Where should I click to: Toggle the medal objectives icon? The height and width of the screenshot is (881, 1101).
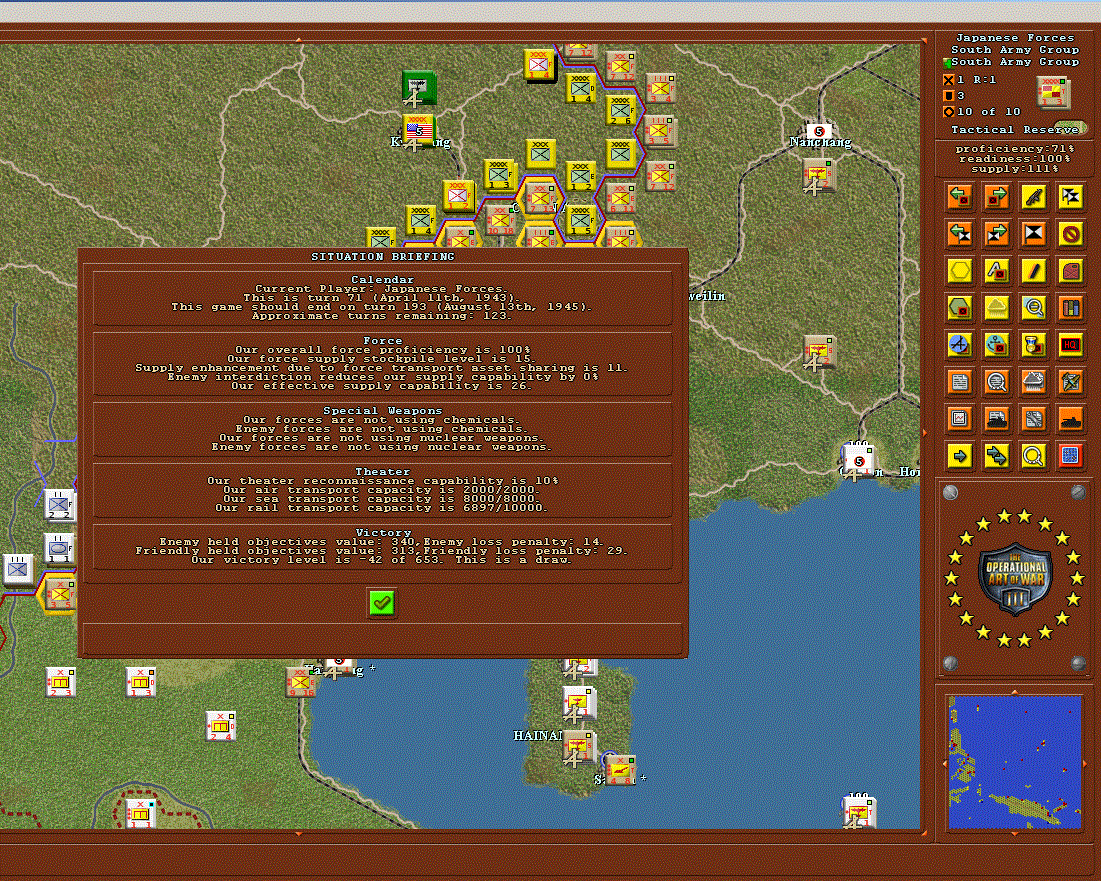1034,345
